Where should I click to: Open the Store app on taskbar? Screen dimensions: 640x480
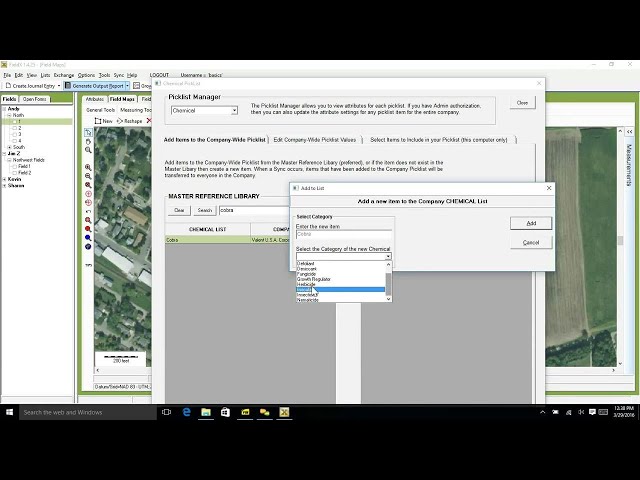225,412
